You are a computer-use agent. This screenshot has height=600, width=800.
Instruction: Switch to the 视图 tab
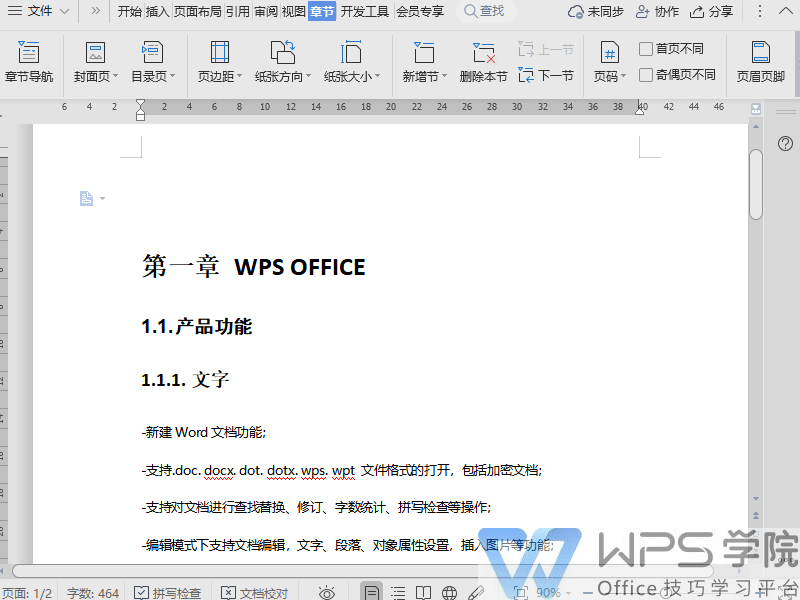[293, 11]
